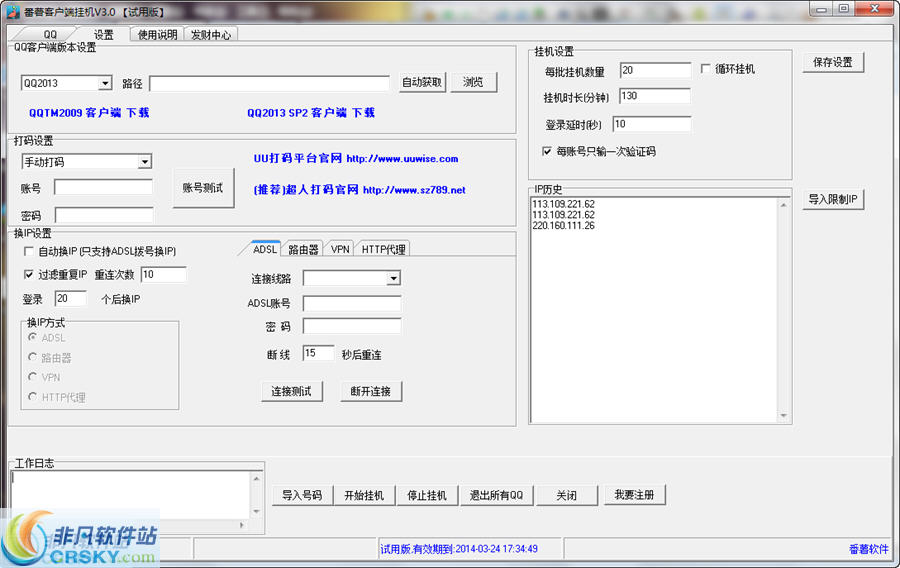This screenshot has height=568, width=900.
Task: Click the 打码 账号 input field
Action: [103, 187]
